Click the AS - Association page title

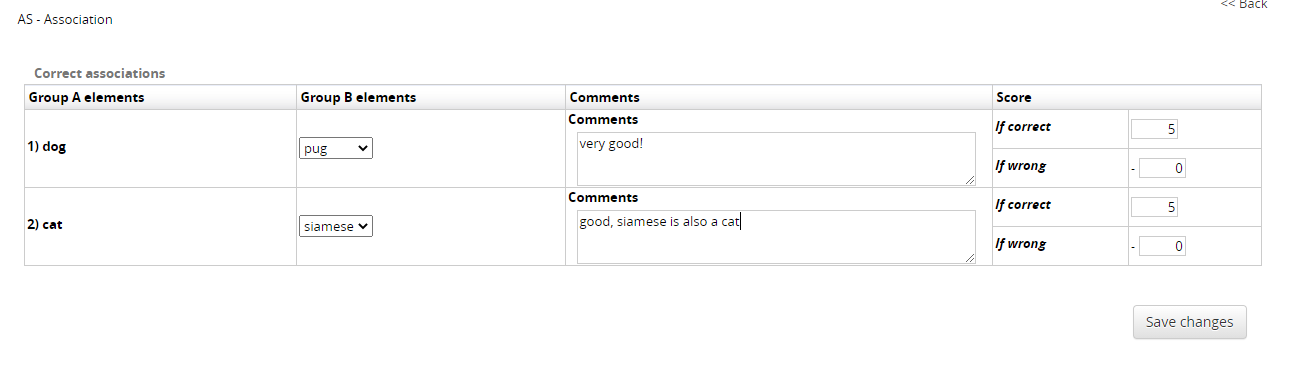pos(65,19)
